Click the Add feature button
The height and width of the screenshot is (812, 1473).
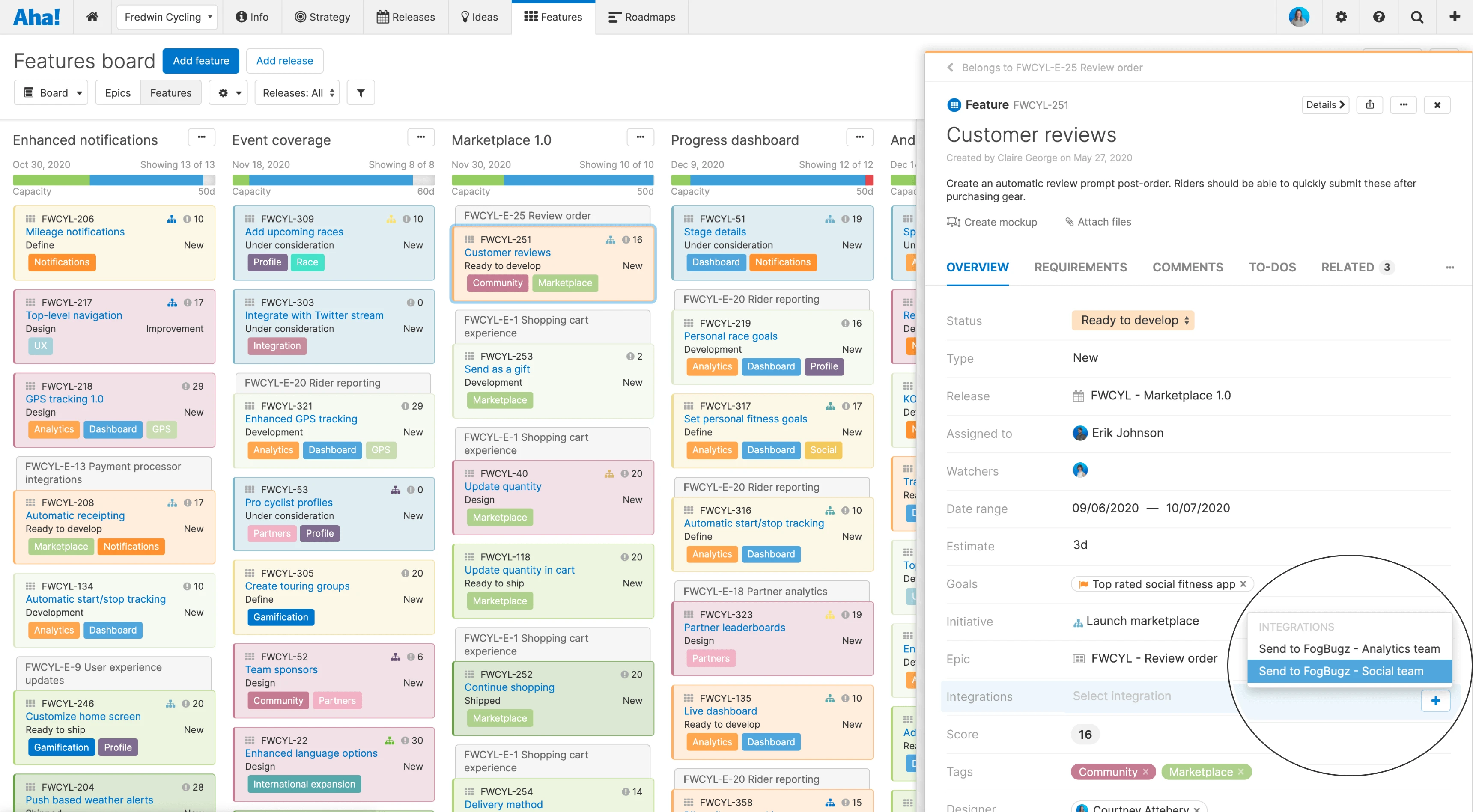pos(200,61)
